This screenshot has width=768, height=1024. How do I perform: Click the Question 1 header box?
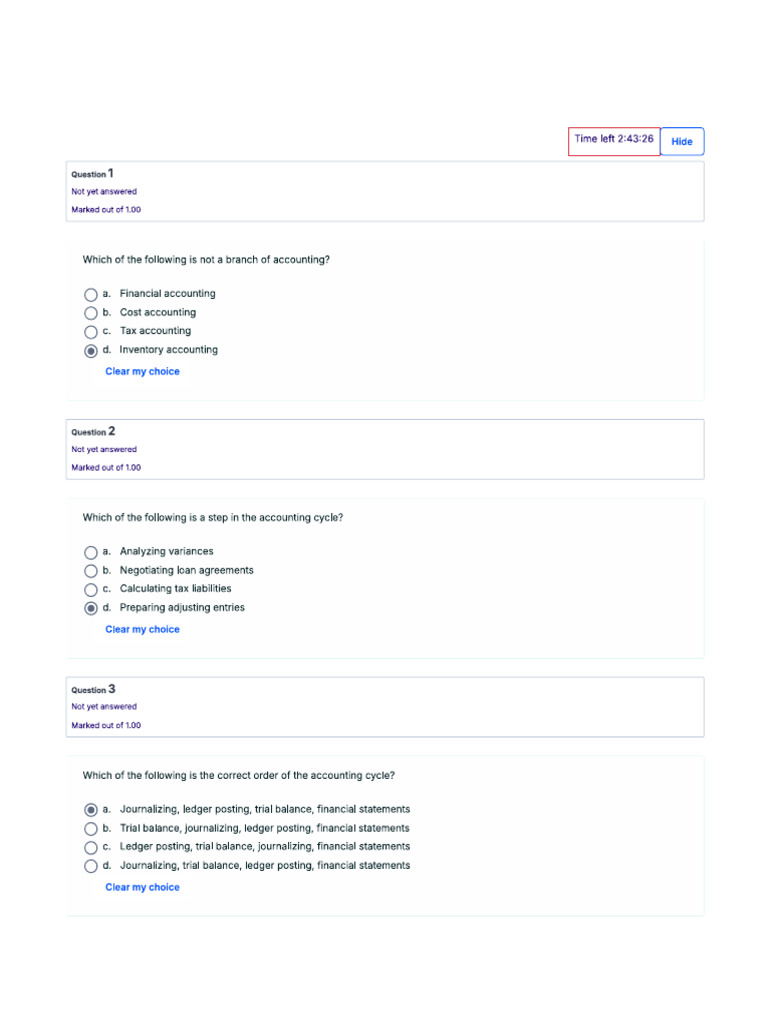click(385, 191)
